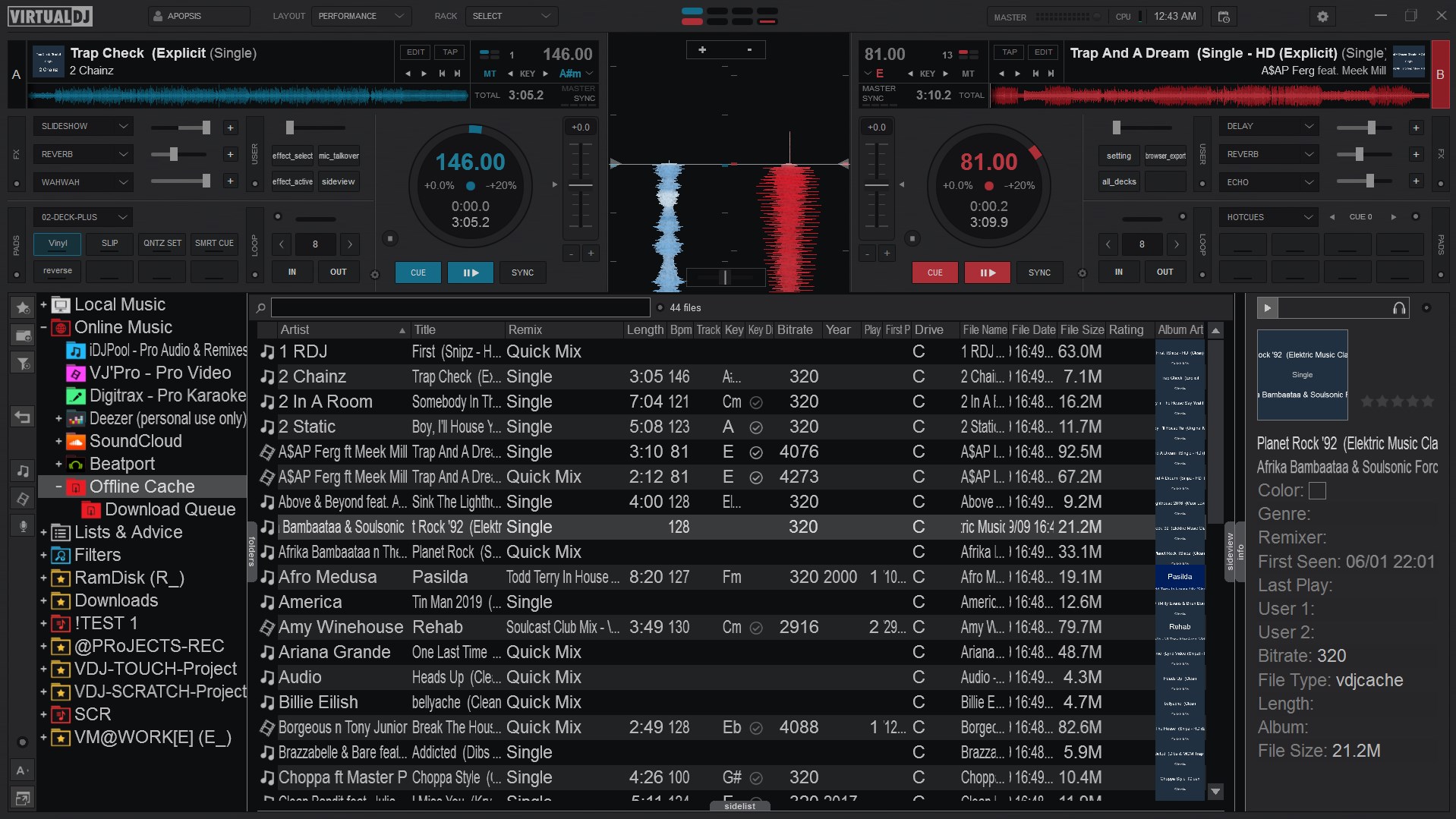Click the crossfader slider
The image size is (1456, 819).
726,277
